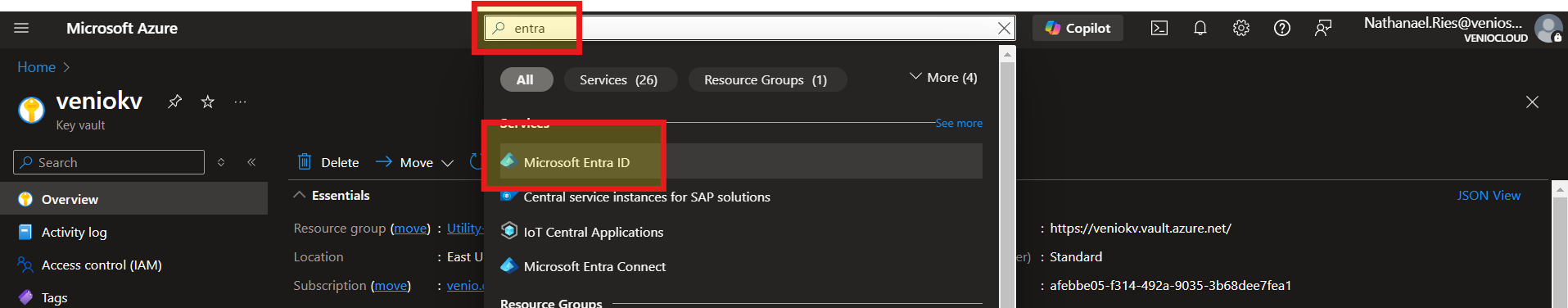Screen dimensions: 1568x308
Task: Open the portal Settings gear
Action: coord(1241,28)
